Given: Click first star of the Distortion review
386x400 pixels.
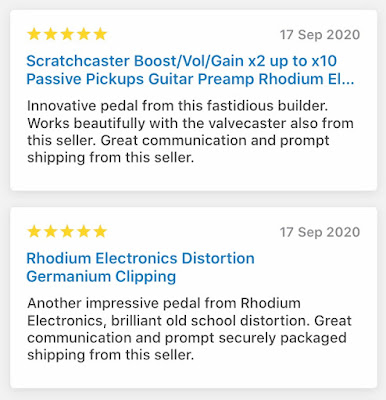Looking at the screenshot, I should 34,231.
